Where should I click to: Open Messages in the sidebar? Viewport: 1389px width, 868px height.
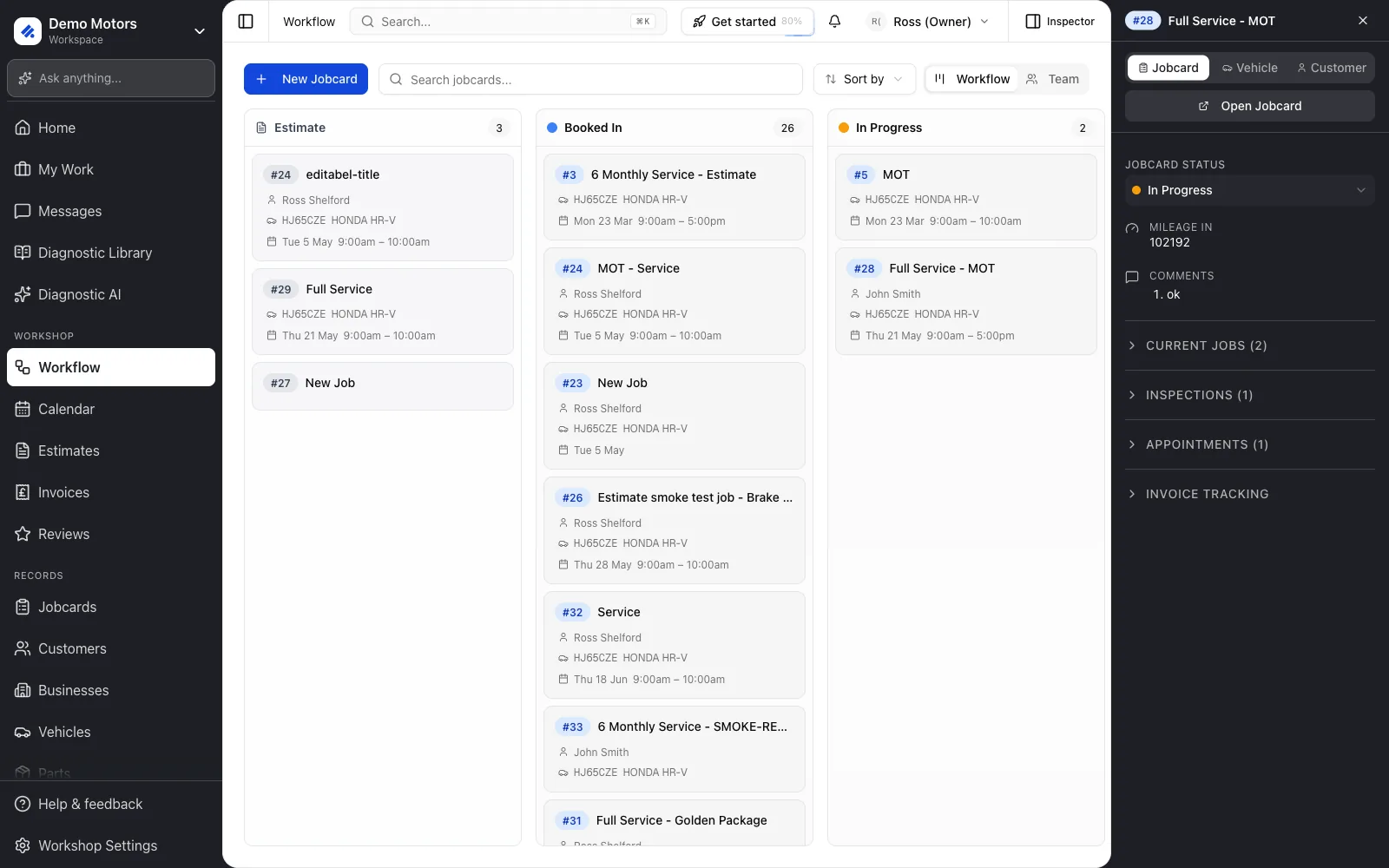pos(111,211)
